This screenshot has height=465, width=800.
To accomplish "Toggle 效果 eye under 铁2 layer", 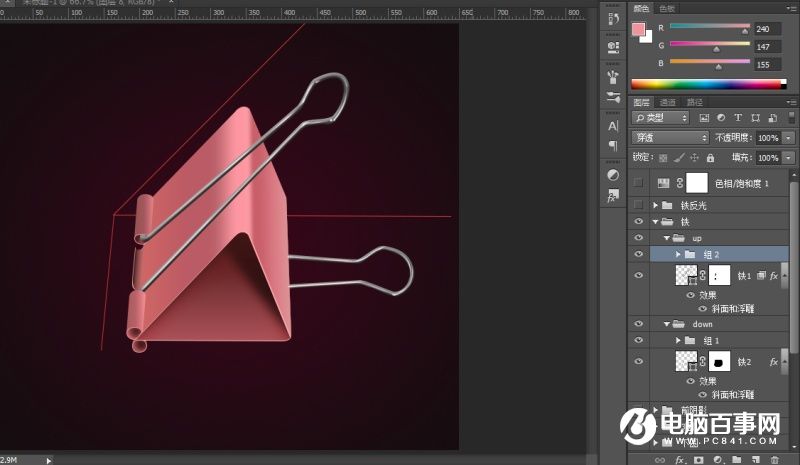I will (x=691, y=381).
